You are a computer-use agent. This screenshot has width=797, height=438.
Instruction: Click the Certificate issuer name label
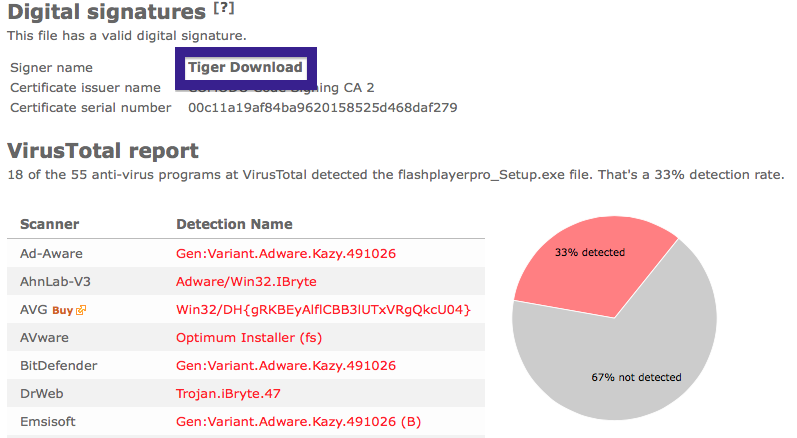click(85, 88)
